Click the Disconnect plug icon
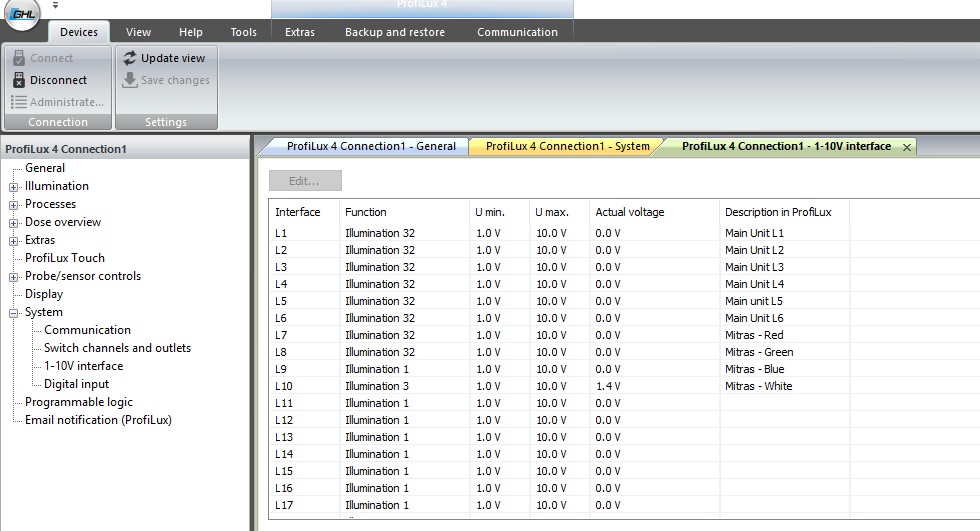This screenshot has height=531, width=980. (x=19, y=80)
